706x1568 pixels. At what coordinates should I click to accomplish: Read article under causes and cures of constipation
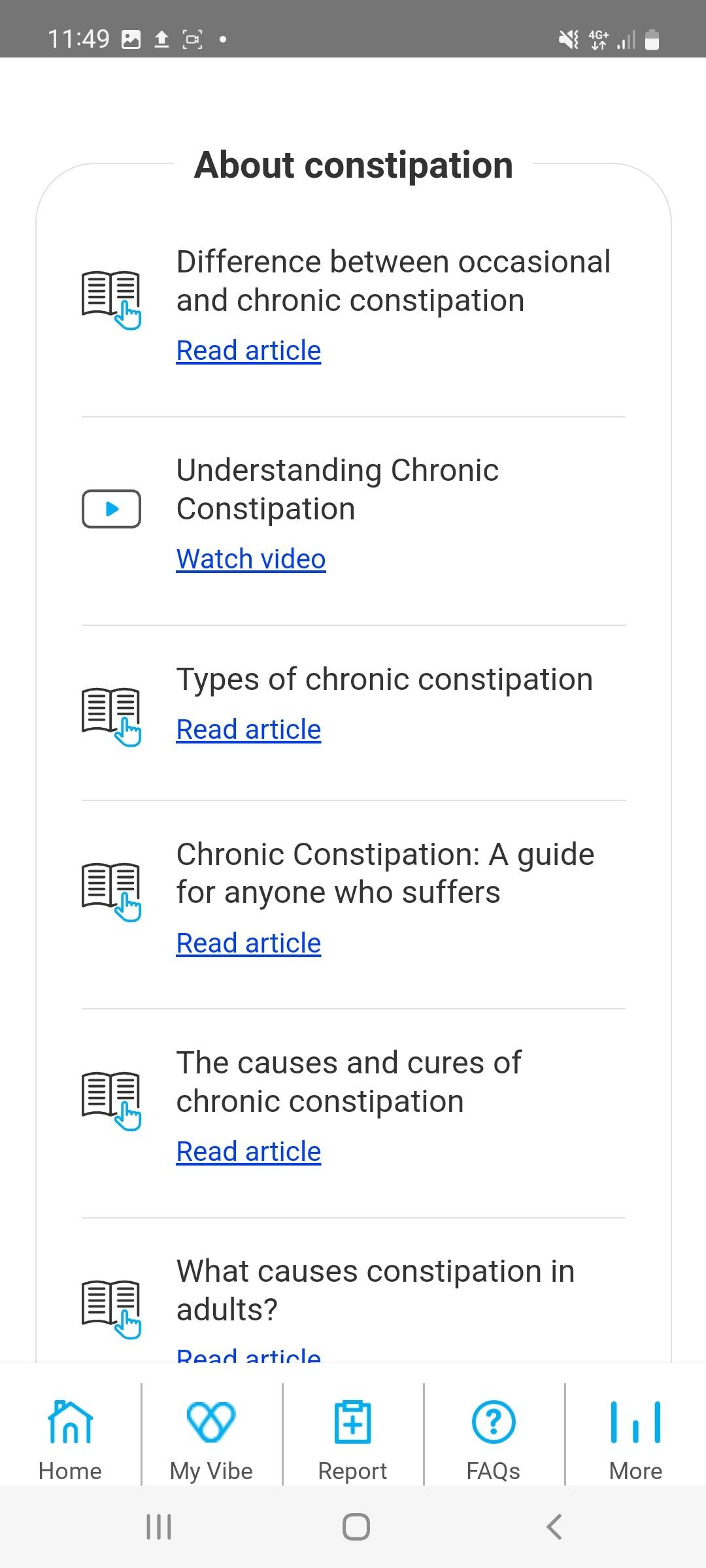click(x=248, y=1152)
